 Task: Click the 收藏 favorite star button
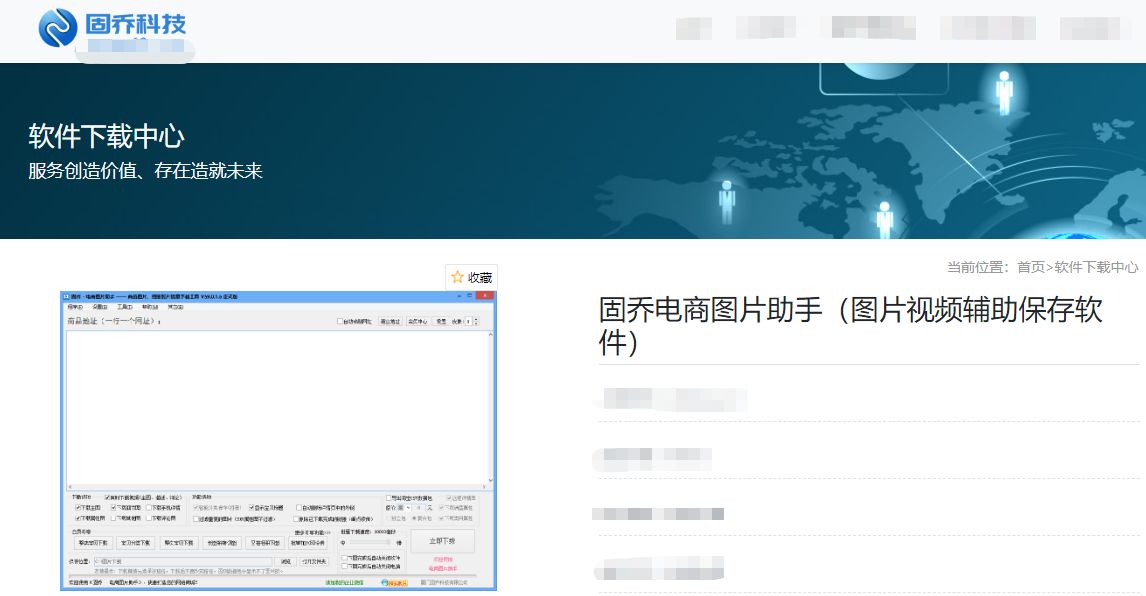pyautogui.click(x=471, y=277)
